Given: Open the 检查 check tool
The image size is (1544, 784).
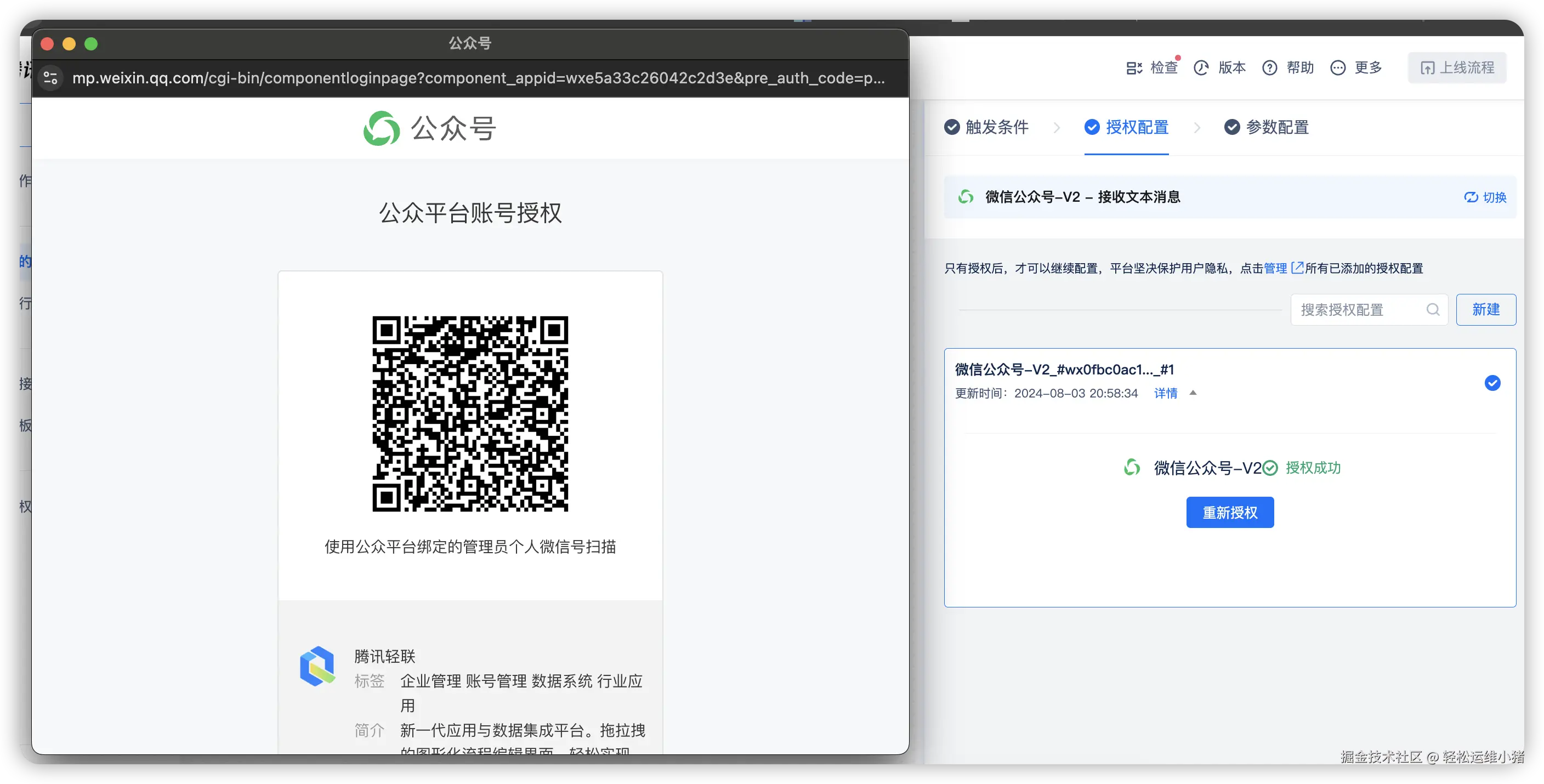Looking at the screenshot, I should (x=1151, y=68).
